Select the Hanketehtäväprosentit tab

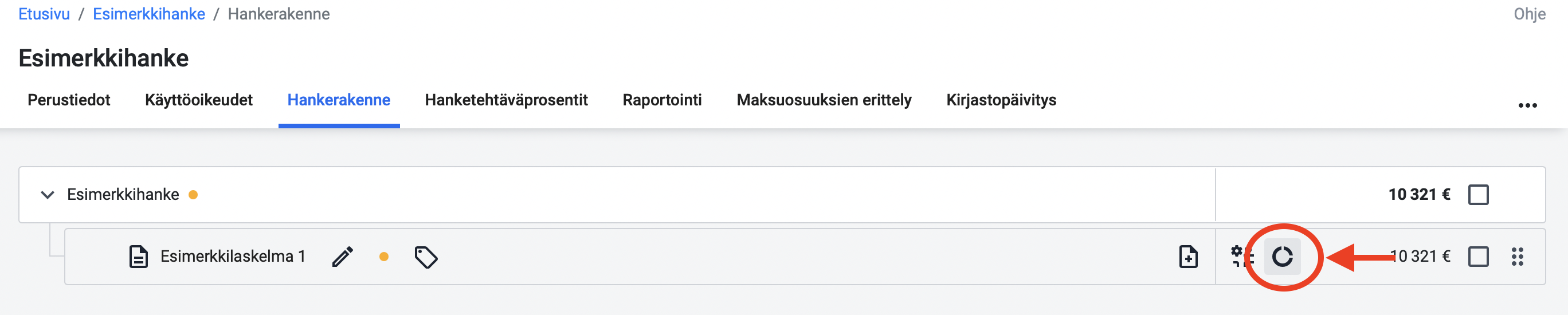click(x=506, y=100)
